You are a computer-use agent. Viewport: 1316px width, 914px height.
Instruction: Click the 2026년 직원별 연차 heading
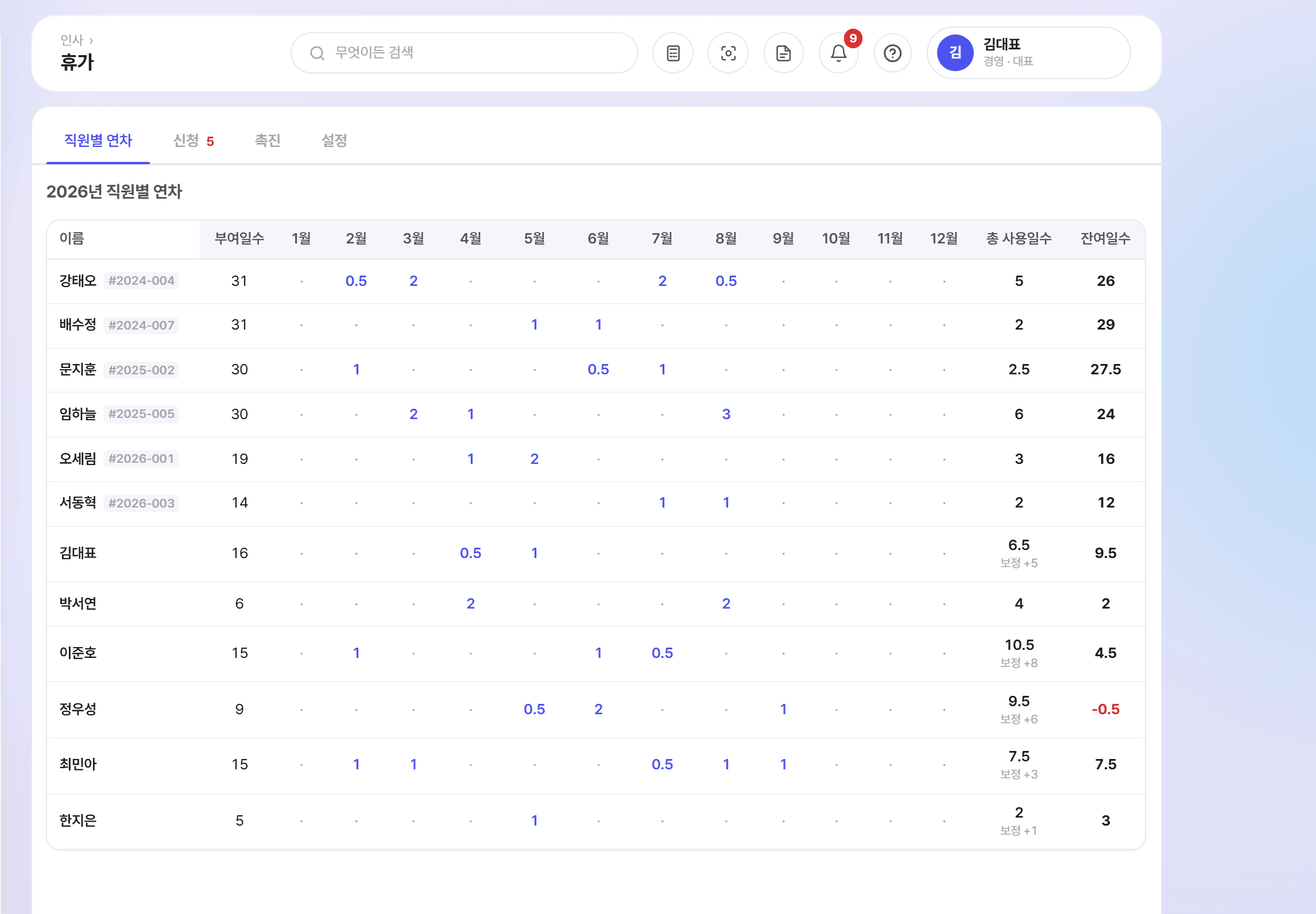point(114,191)
